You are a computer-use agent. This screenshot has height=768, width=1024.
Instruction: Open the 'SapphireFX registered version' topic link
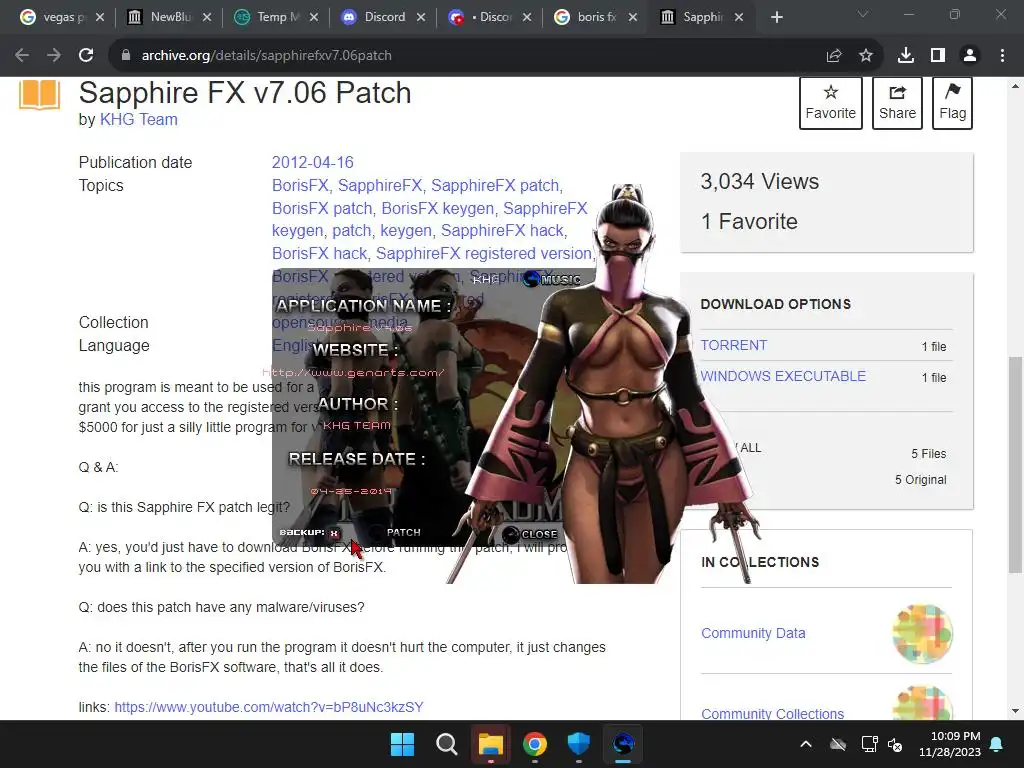click(x=483, y=253)
